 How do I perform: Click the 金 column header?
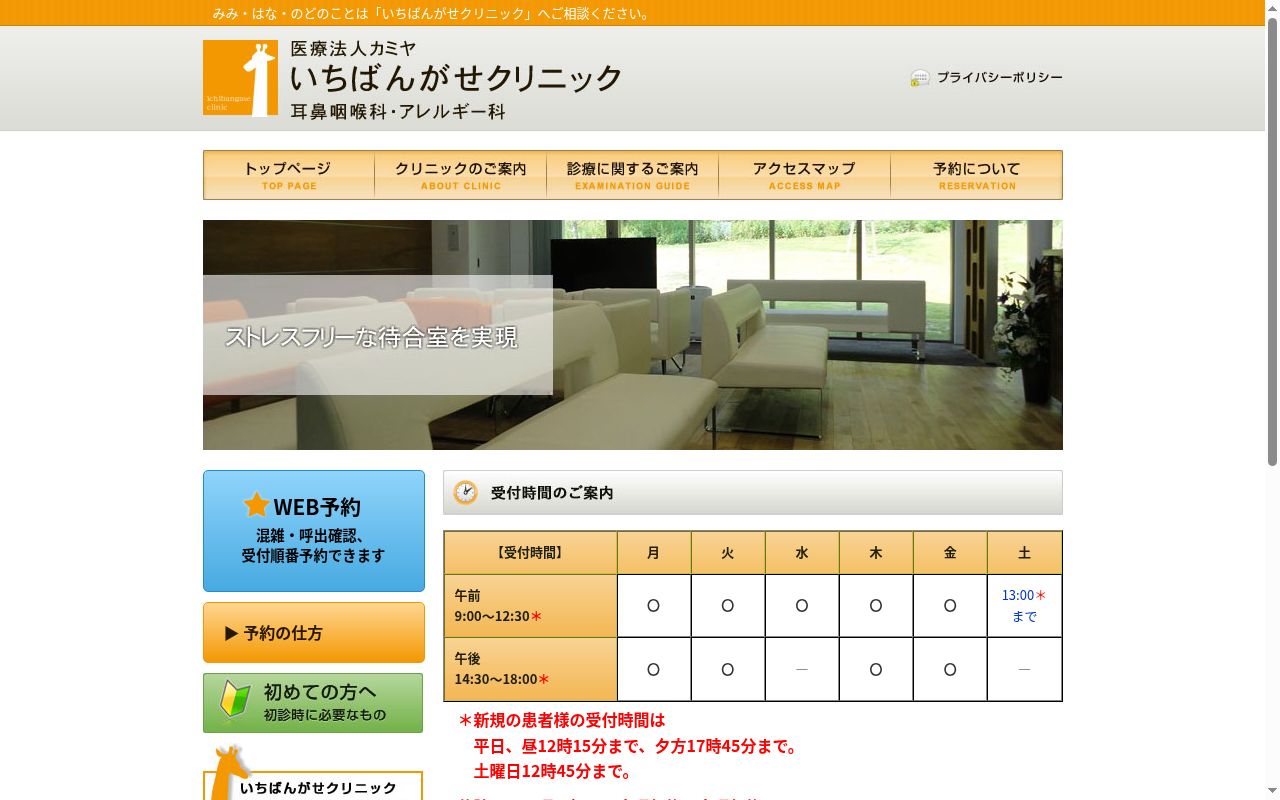[x=950, y=553]
